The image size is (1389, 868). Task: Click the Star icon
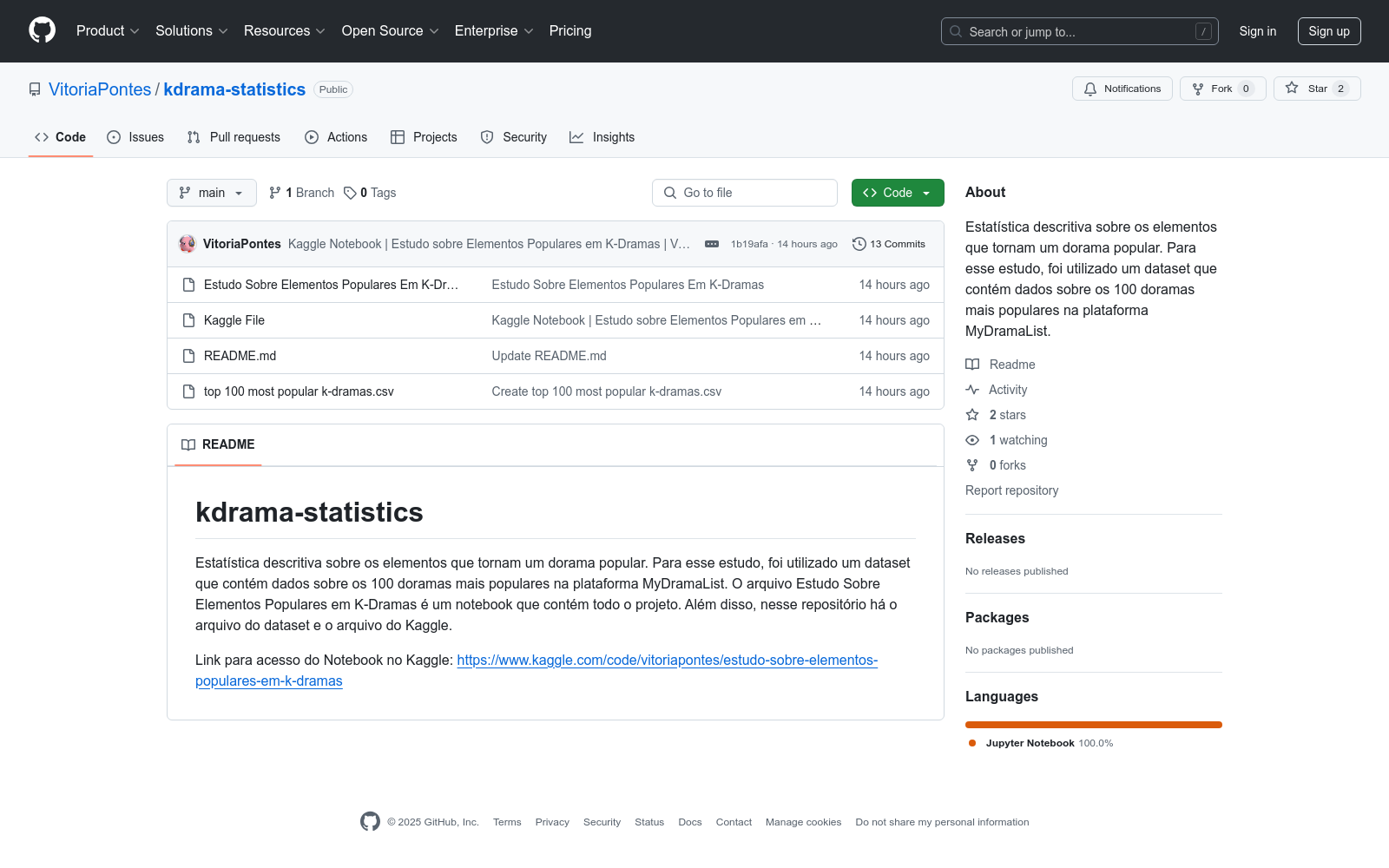click(1292, 89)
